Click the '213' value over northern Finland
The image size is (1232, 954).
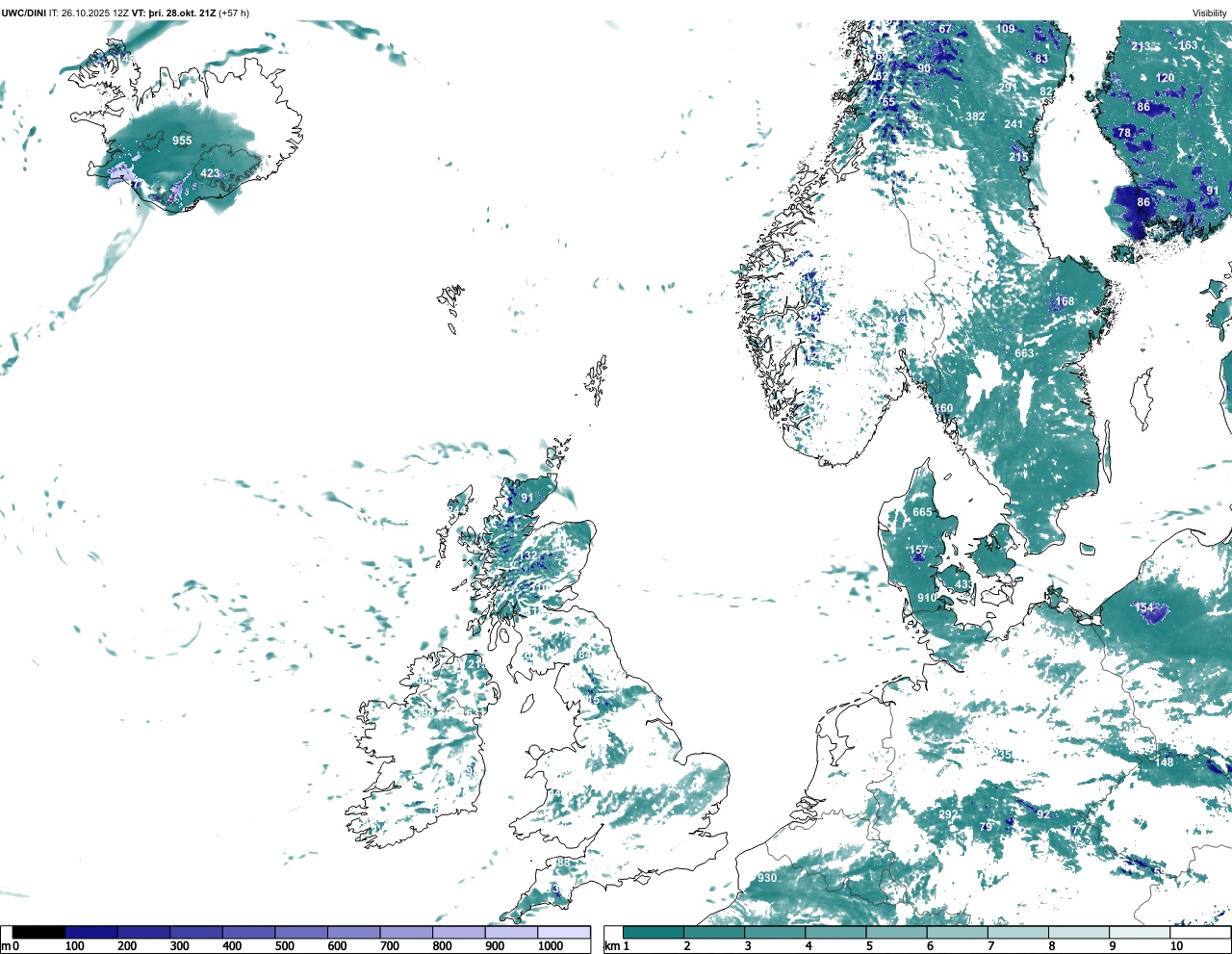[1141, 46]
